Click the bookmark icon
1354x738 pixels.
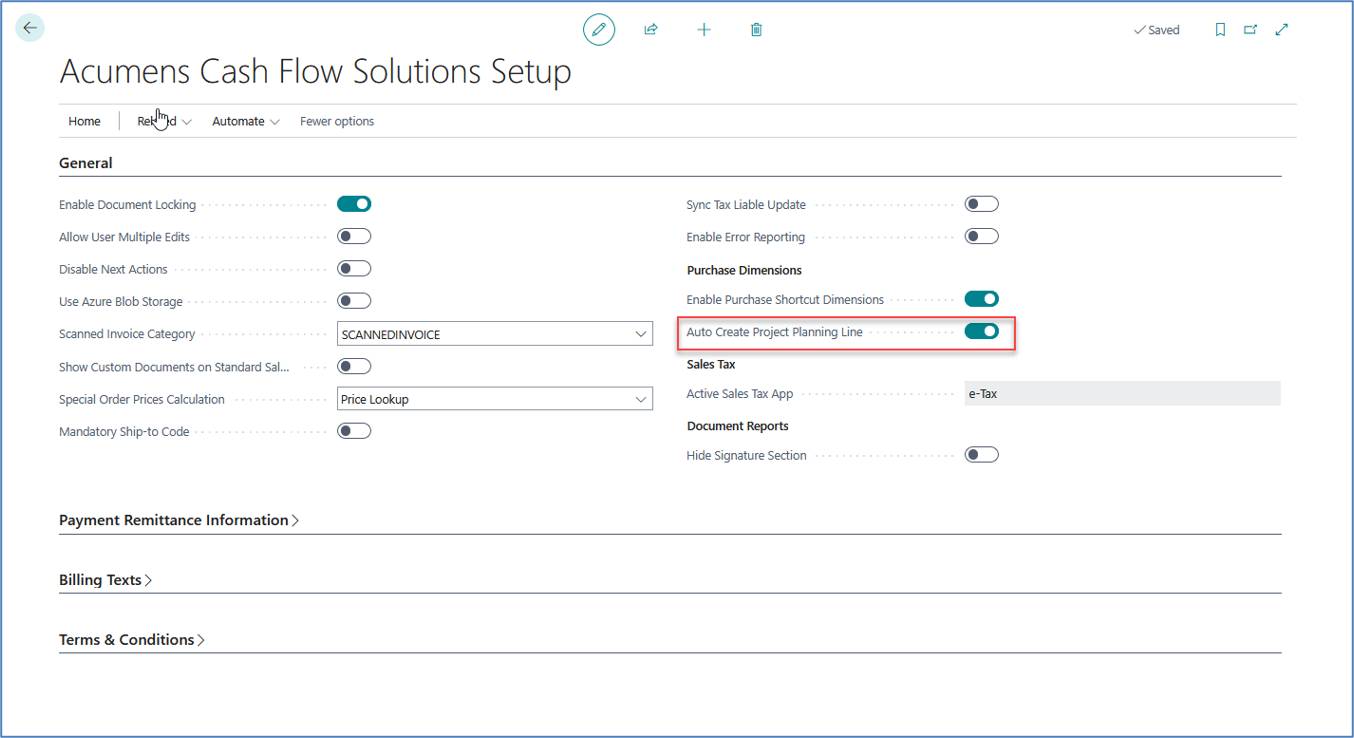pyautogui.click(x=1220, y=30)
